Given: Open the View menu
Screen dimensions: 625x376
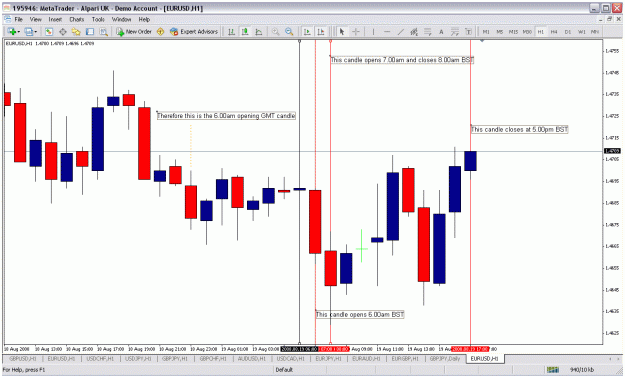Looking at the screenshot, I should (35, 19).
